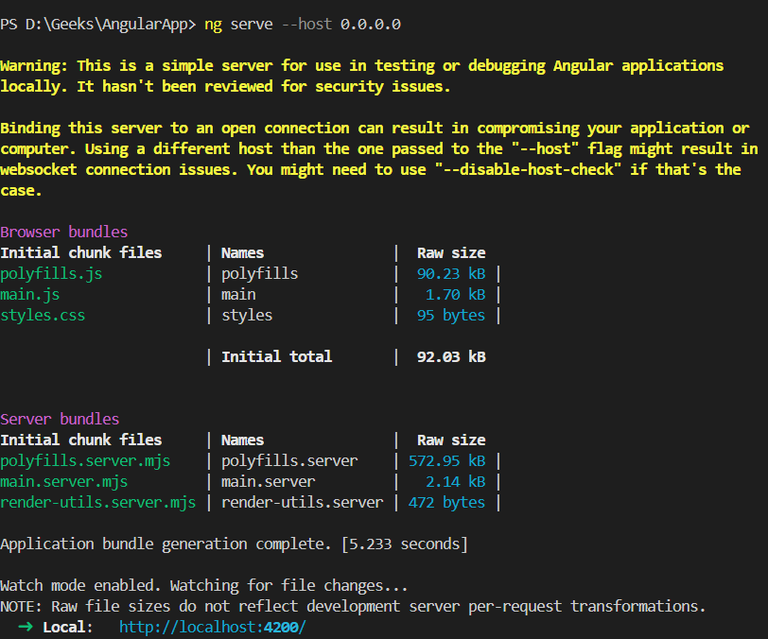The height and width of the screenshot is (639, 768).
Task: Click the yellow Warning: label
Action: point(34,66)
